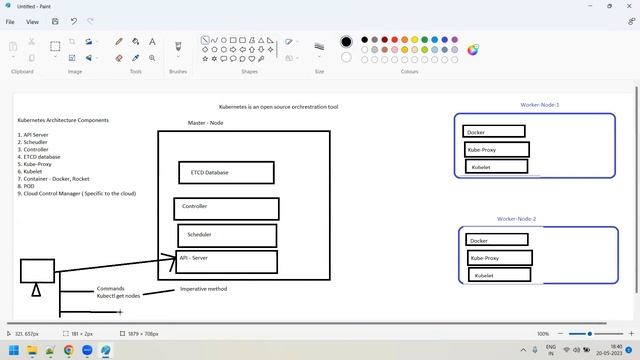Open the Windows Start menu
The height and width of the screenshot is (360, 640).
pos(14,350)
